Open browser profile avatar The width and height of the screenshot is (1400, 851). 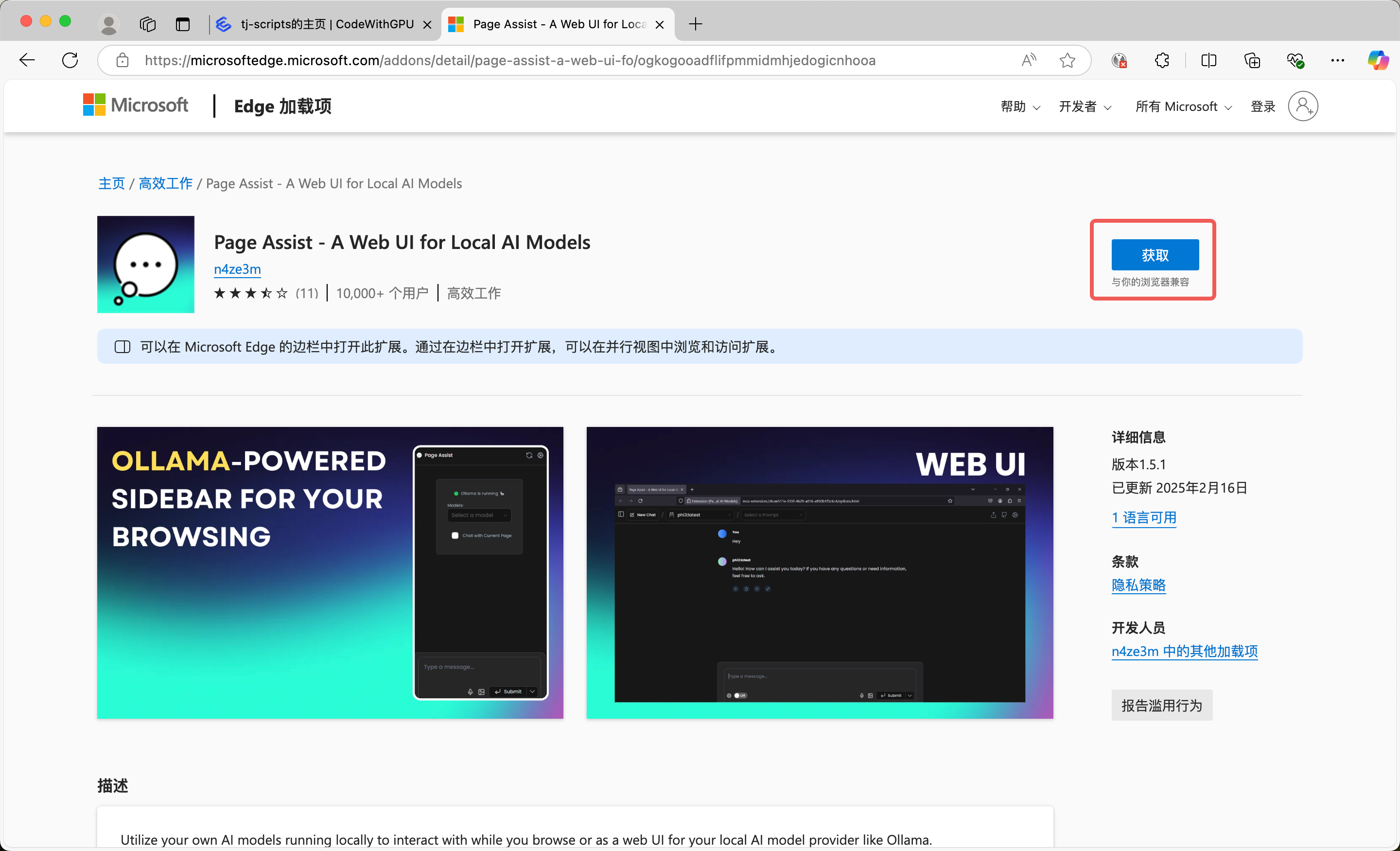108,24
